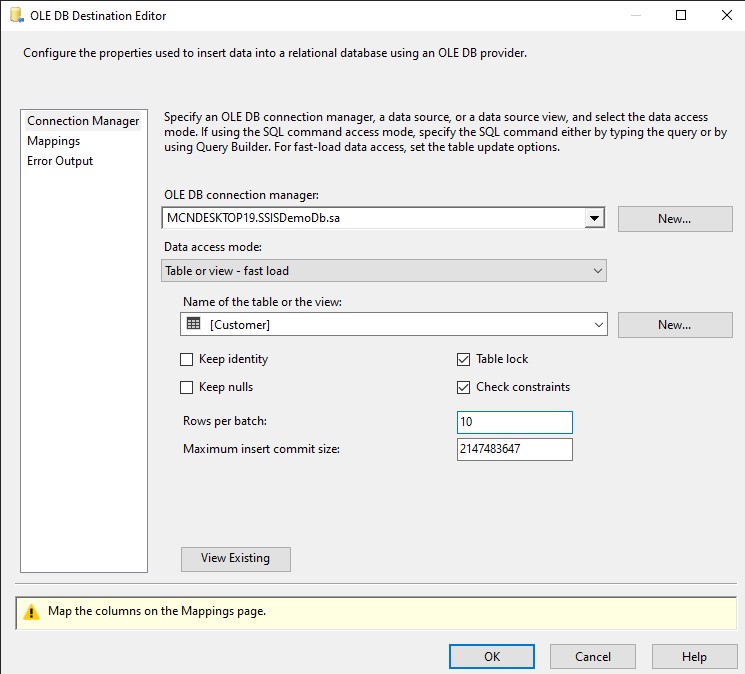Click the Maximum insert commit size field
This screenshot has width=745, height=674.
515,449
